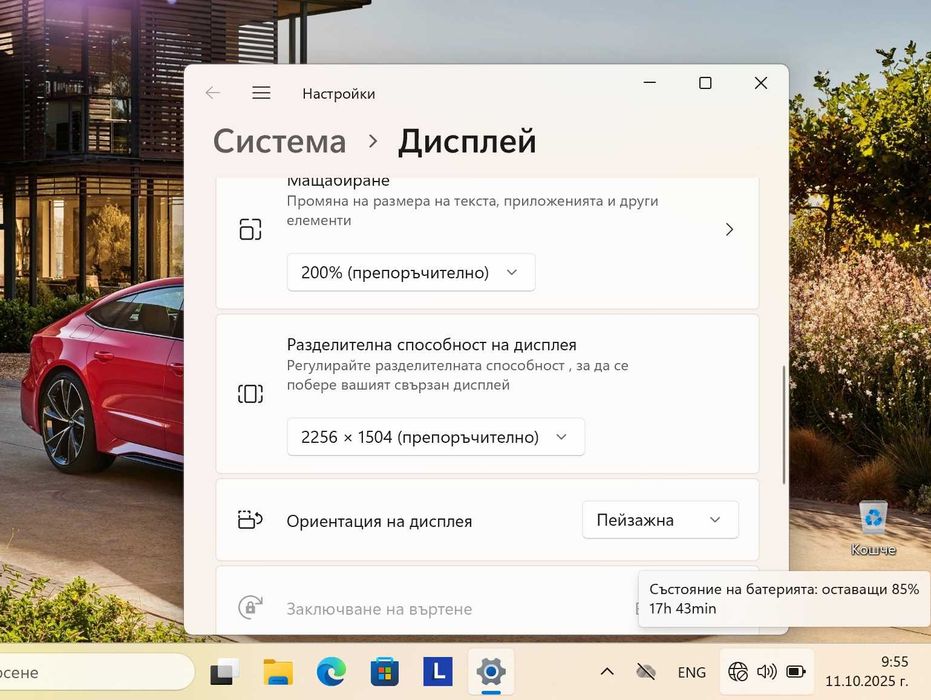Maximize the Настройки window
The height and width of the screenshot is (700, 931).
(x=705, y=83)
